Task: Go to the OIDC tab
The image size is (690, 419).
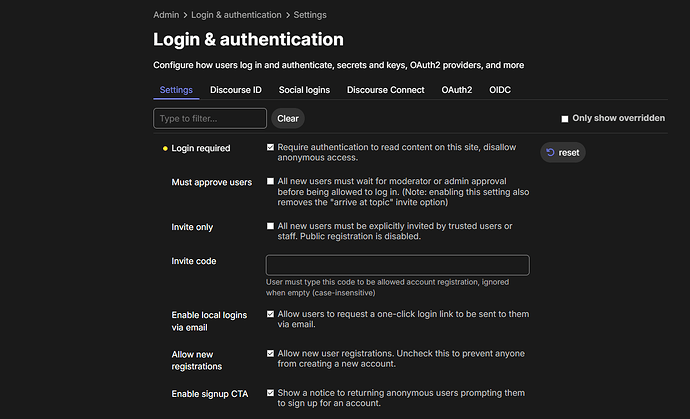Action: click(x=500, y=90)
